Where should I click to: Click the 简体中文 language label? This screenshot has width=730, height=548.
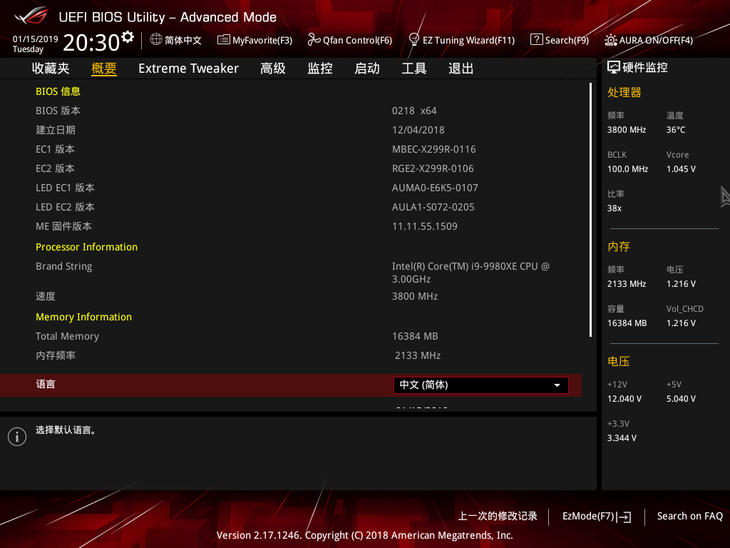tap(183, 40)
